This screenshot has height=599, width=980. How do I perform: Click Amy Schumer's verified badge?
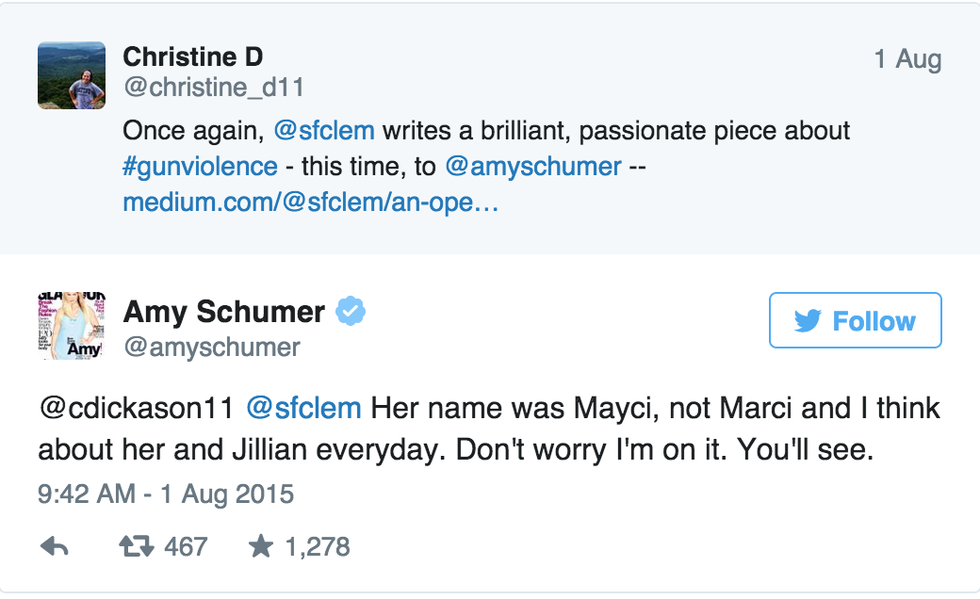[x=349, y=312]
